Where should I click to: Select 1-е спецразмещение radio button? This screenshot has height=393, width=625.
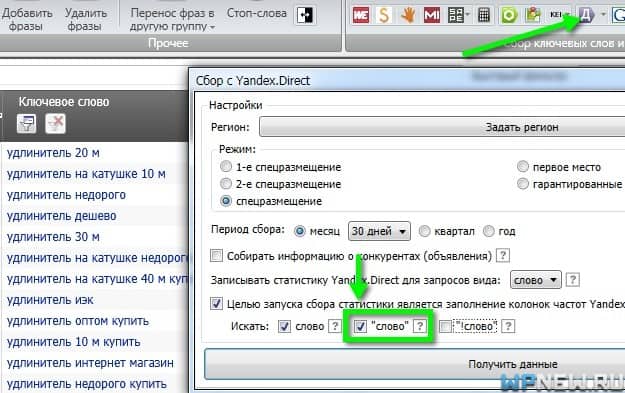pos(226,166)
